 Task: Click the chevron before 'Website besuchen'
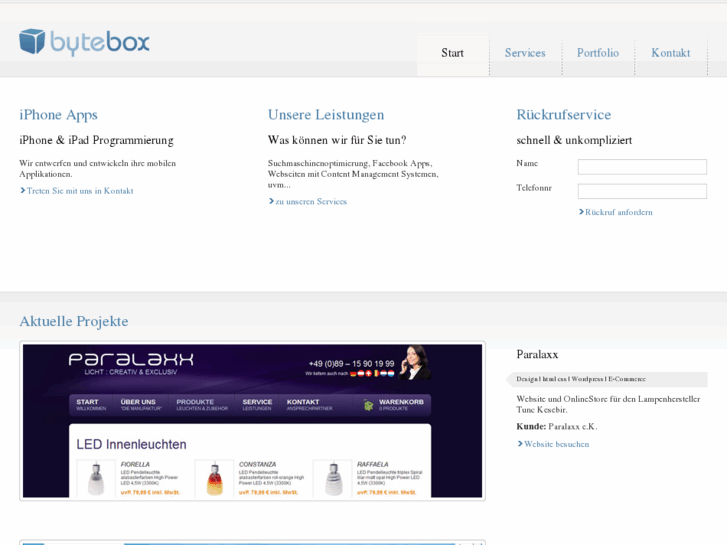tap(520, 444)
